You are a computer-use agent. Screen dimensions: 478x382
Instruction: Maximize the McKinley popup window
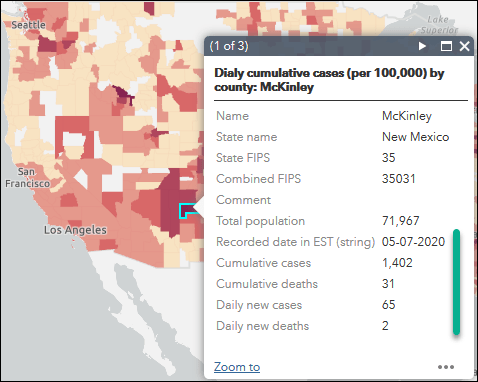(x=446, y=46)
